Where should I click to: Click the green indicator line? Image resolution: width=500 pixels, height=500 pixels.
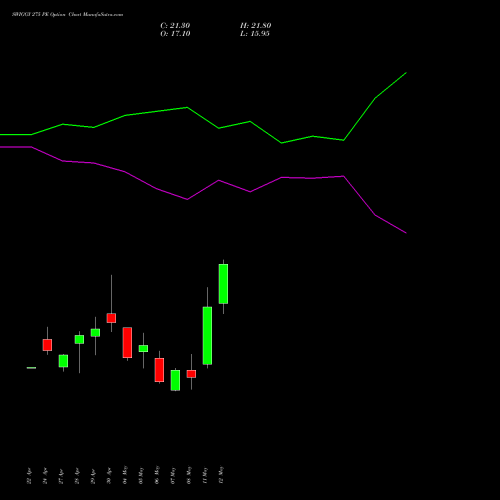click(187, 108)
